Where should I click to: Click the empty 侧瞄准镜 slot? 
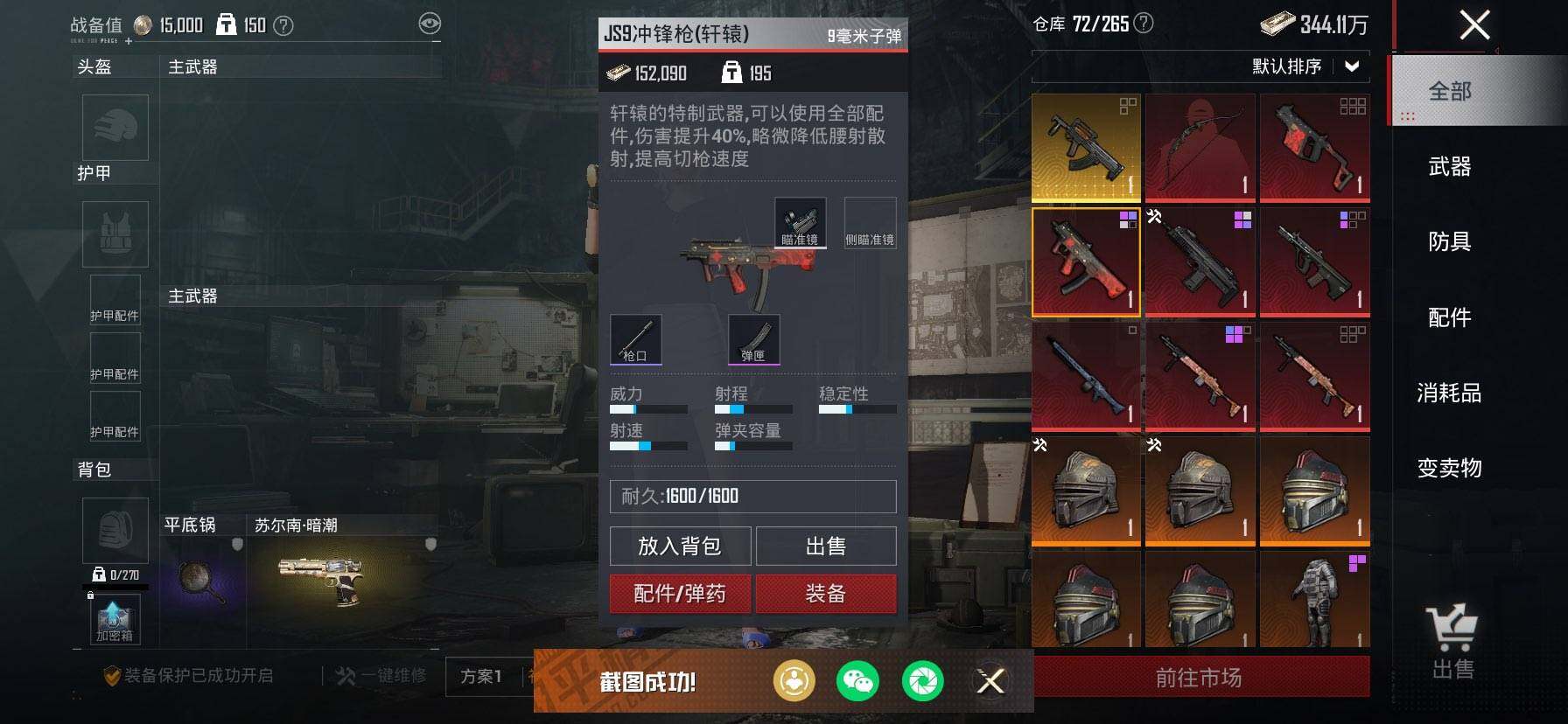coord(870,222)
